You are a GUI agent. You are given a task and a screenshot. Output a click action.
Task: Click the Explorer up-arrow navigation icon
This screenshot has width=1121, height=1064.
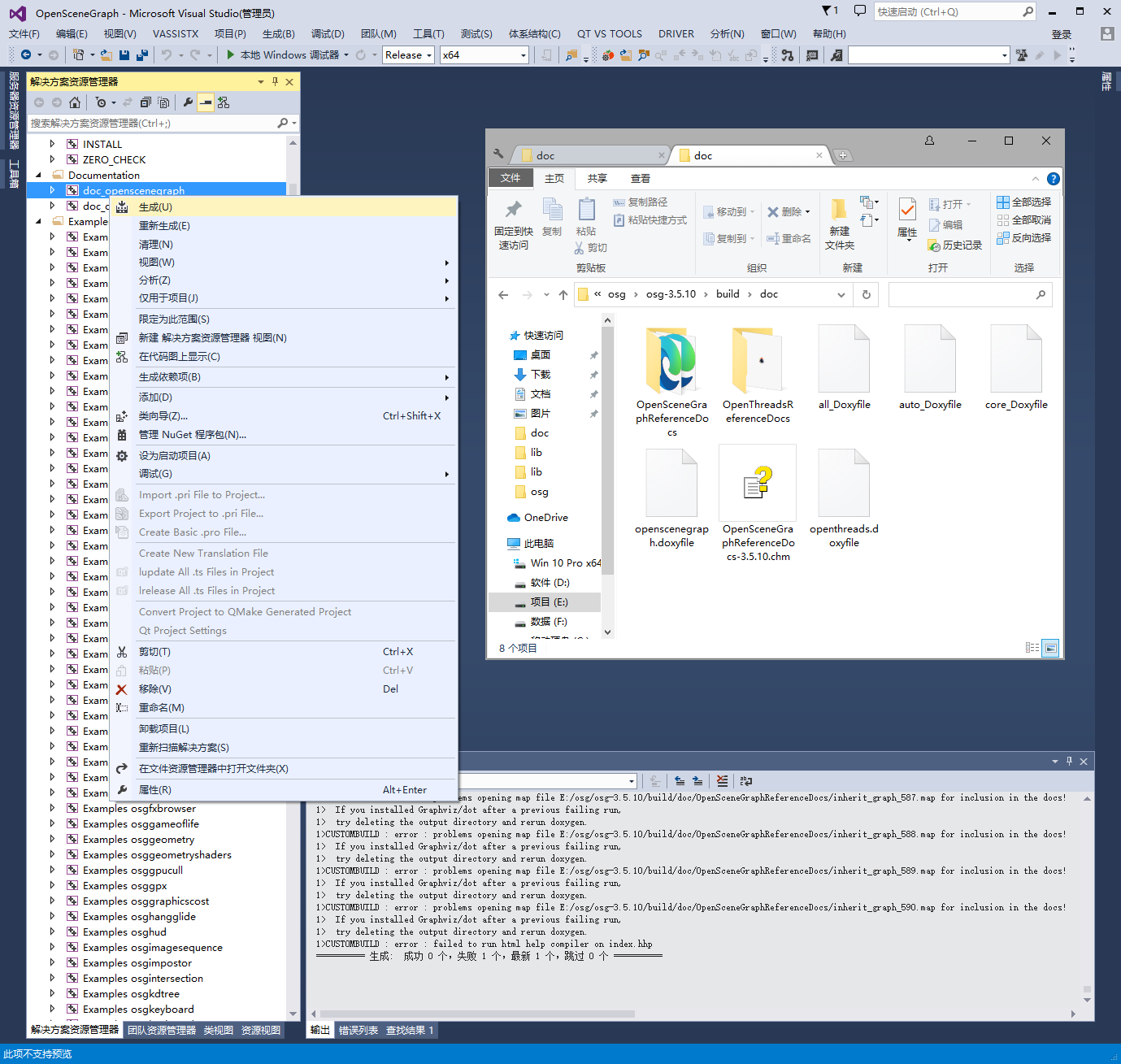coord(563,294)
